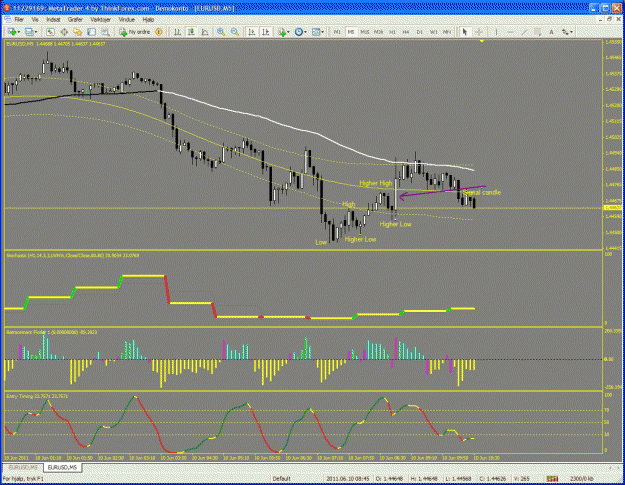The width and height of the screenshot is (625, 485).
Task: Toggle chart auto scroll
Action: point(252,32)
